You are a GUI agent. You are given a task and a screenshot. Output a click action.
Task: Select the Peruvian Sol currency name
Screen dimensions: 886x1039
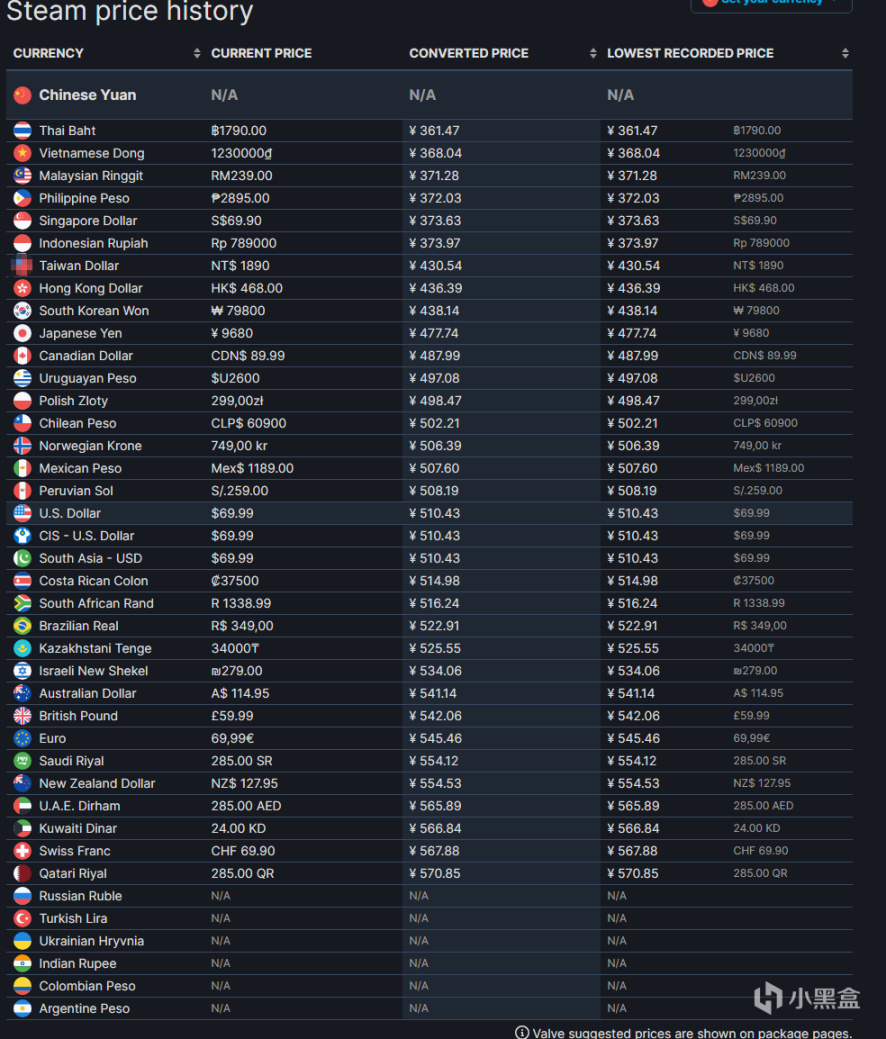coord(76,491)
